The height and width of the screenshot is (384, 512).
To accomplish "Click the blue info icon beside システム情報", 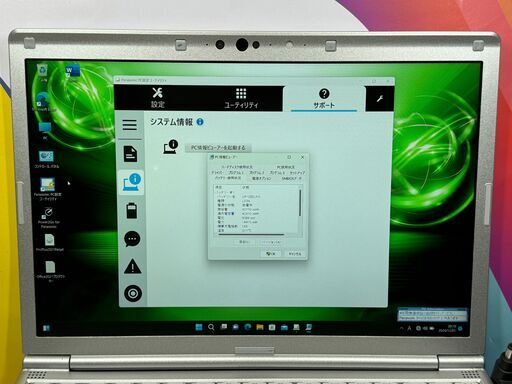I will 200,122.
